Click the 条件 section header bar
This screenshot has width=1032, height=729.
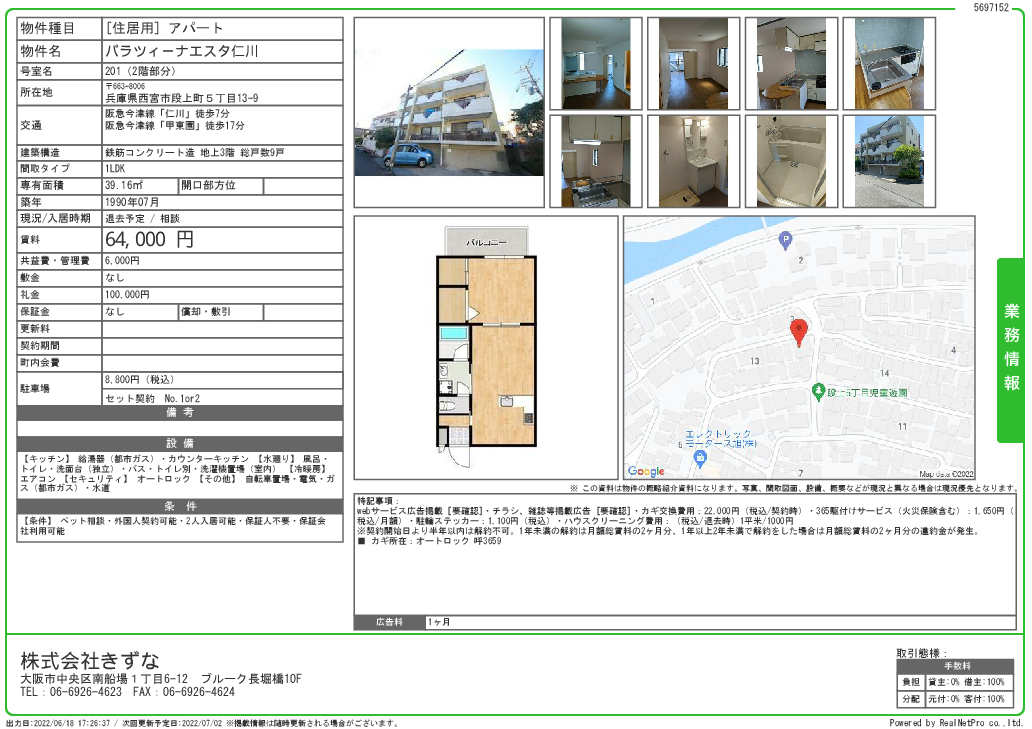[x=180, y=505]
